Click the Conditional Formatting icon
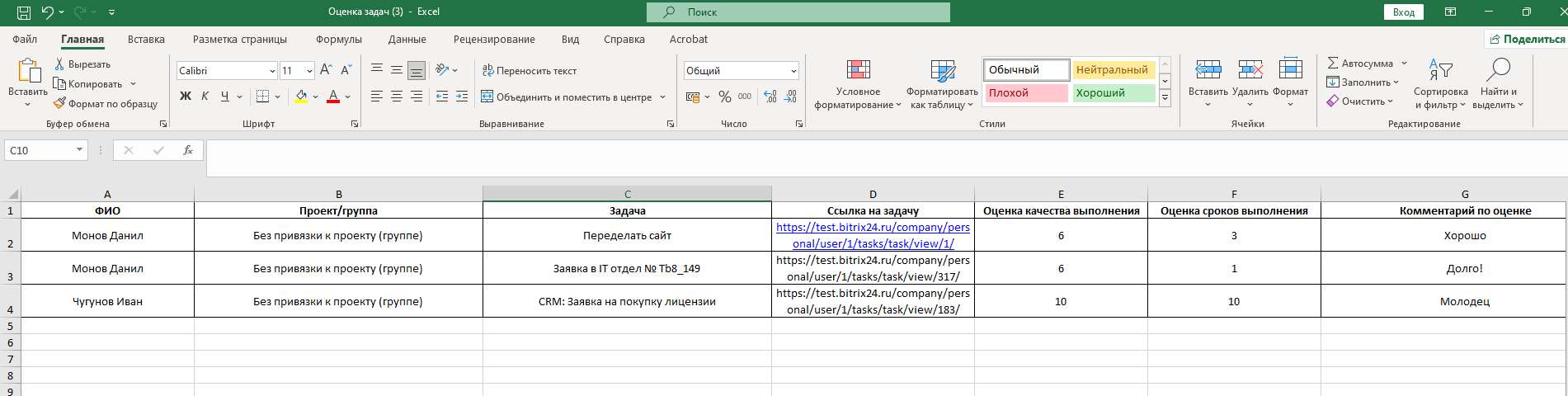 858,70
